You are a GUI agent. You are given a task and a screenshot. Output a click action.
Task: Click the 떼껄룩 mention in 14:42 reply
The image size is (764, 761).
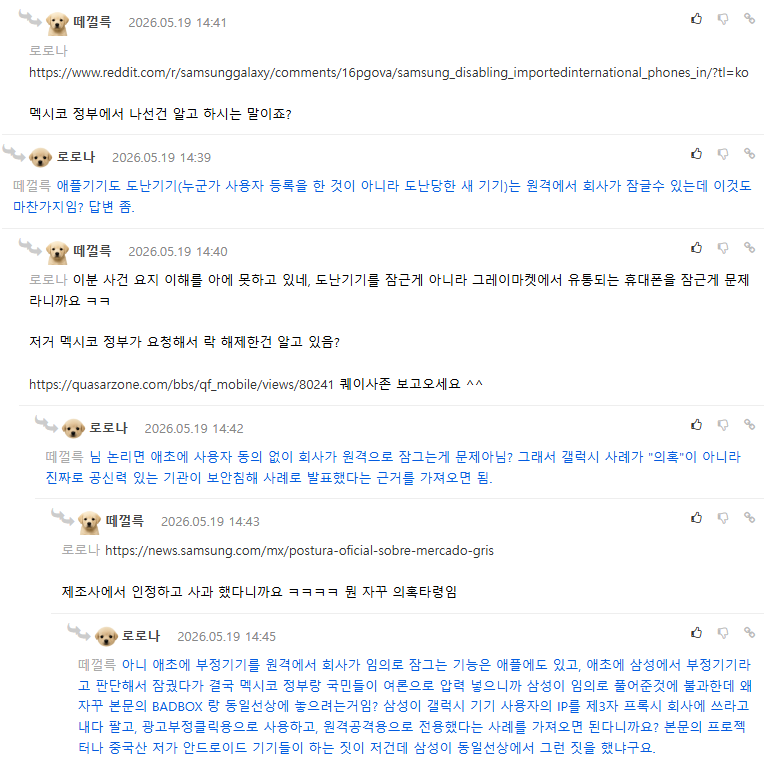coord(64,457)
